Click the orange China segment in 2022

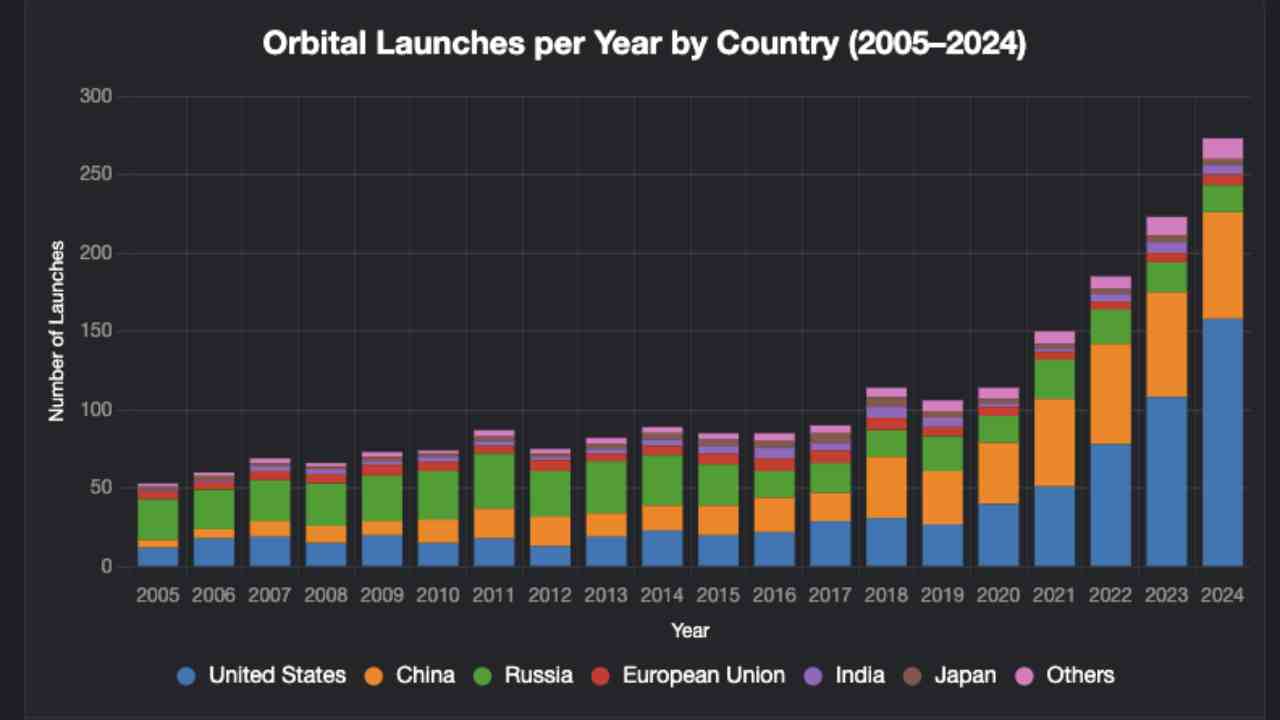click(1110, 394)
